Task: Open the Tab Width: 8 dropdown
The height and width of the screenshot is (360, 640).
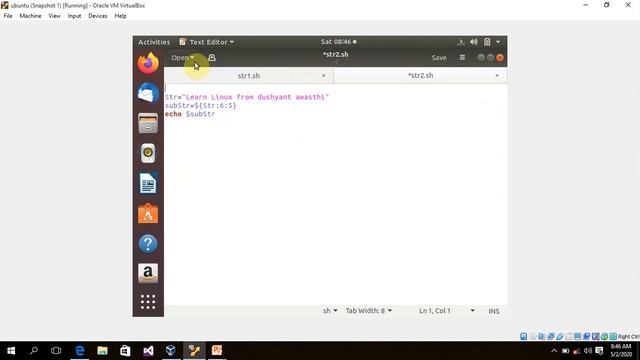Action: (x=369, y=311)
